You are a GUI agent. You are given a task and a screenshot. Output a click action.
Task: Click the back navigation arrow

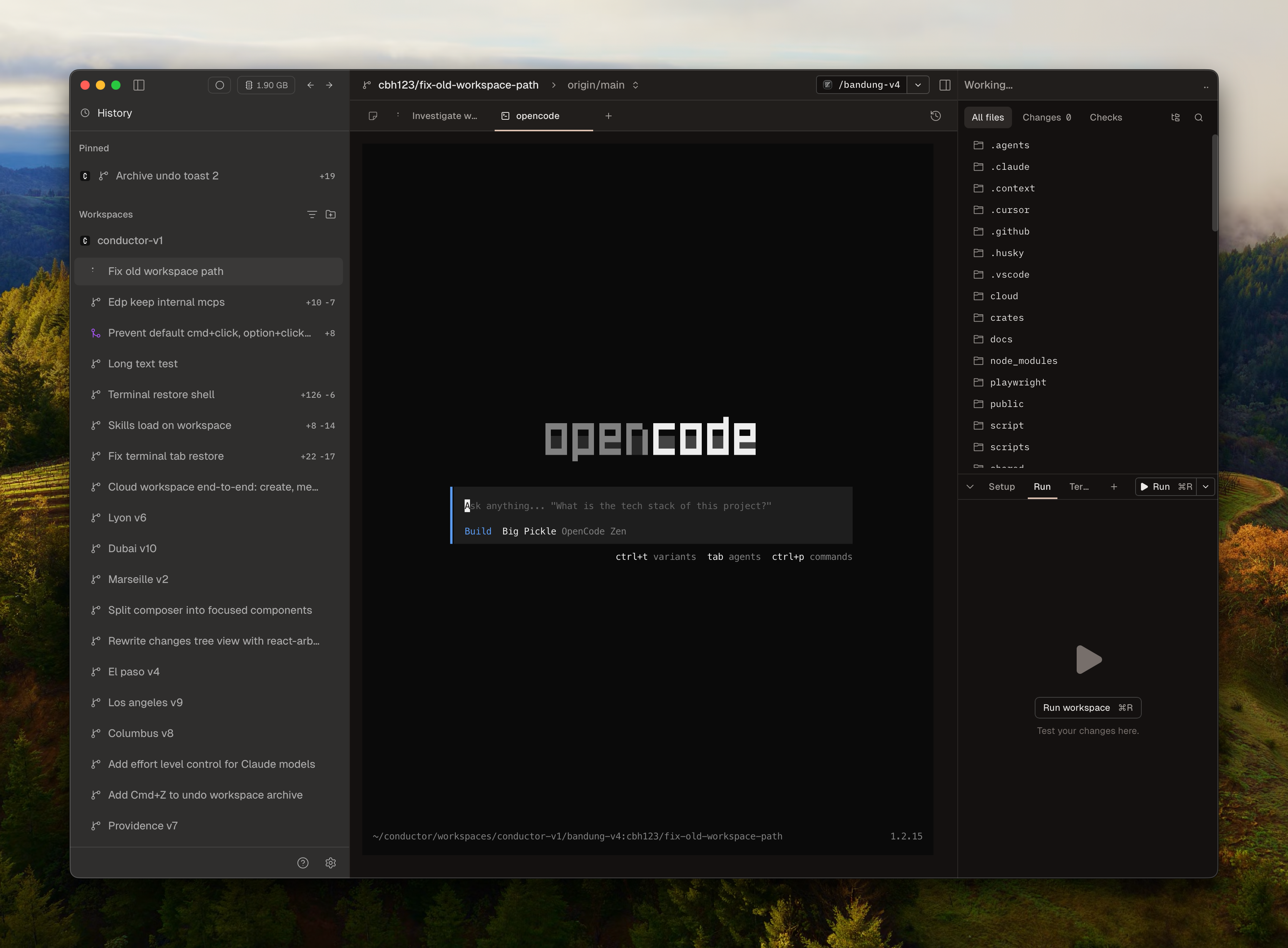click(x=310, y=85)
